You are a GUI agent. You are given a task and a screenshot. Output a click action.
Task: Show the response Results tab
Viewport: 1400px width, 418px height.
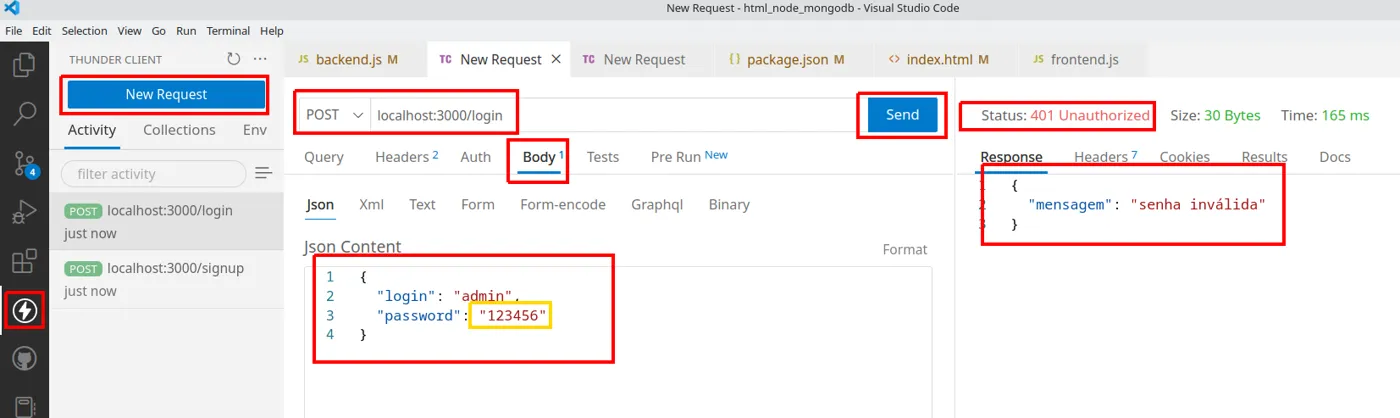click(x=1264, y=157)
